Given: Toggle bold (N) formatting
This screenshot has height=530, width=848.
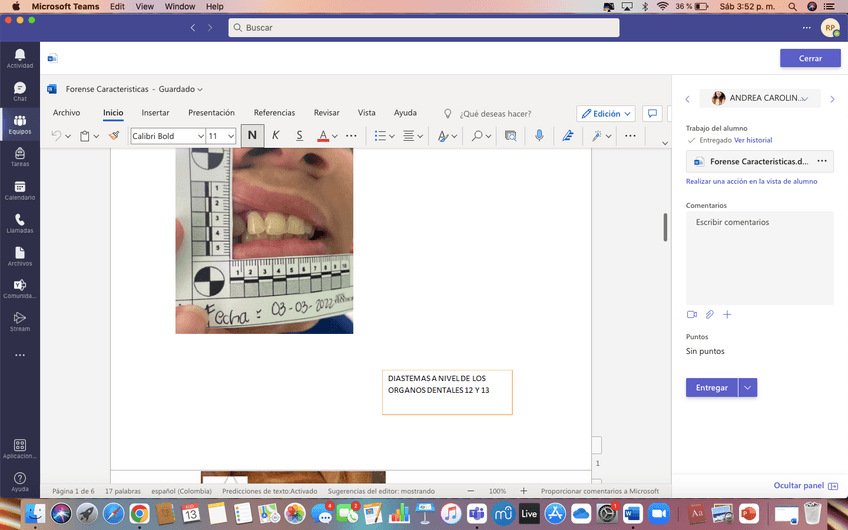Looking at the screenshot, I should point(252,136).
